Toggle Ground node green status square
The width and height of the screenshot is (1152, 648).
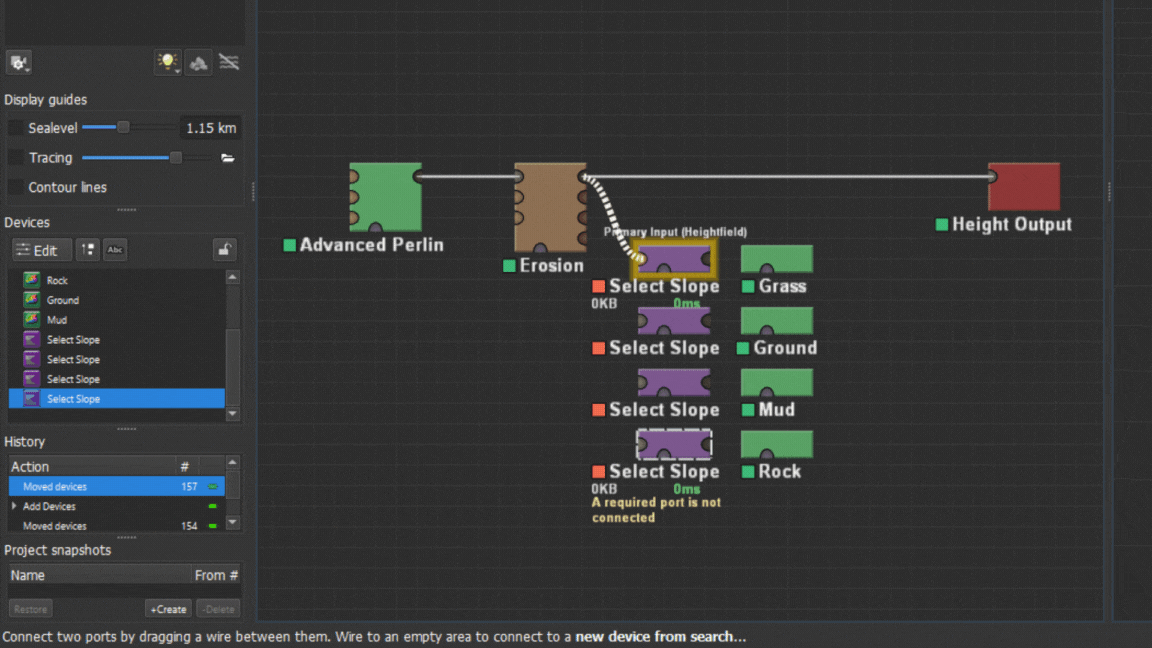click(x=743, y=348)
